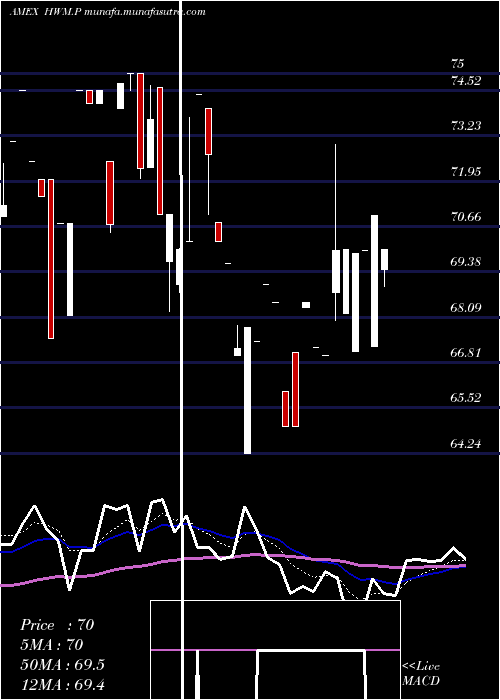Click the 70.66 price axis label
Screen dimensions: 500x700
[x=466, y=217]
